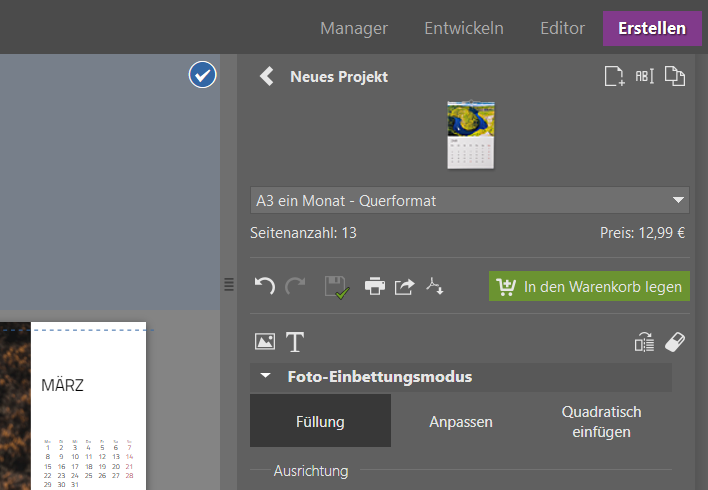Toggle the blue checkmark on the page preview
This screenshot has height=490, width=708.
tap(203, 75)
